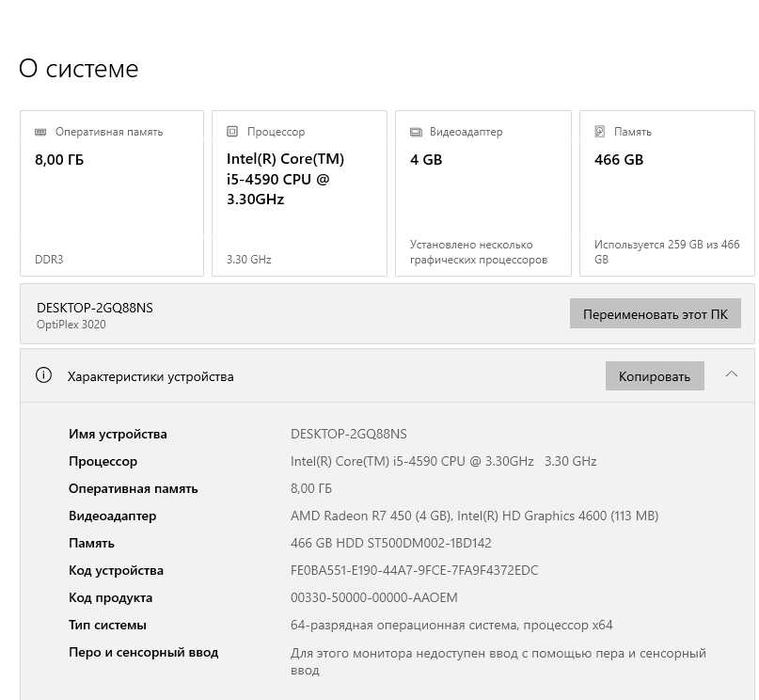Click the О системе page heading
The height and width of the screenshot is (700, 759).
(x=79, y=69)
